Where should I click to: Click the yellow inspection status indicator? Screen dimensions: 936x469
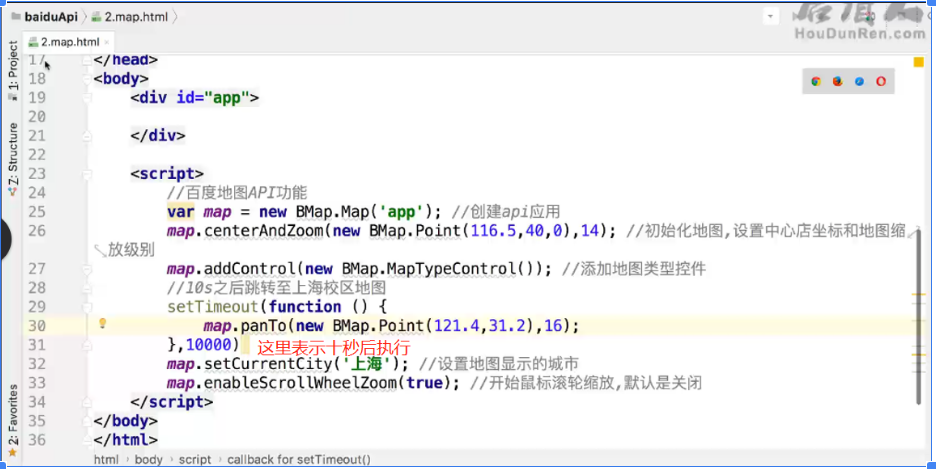tap(919, 62)
